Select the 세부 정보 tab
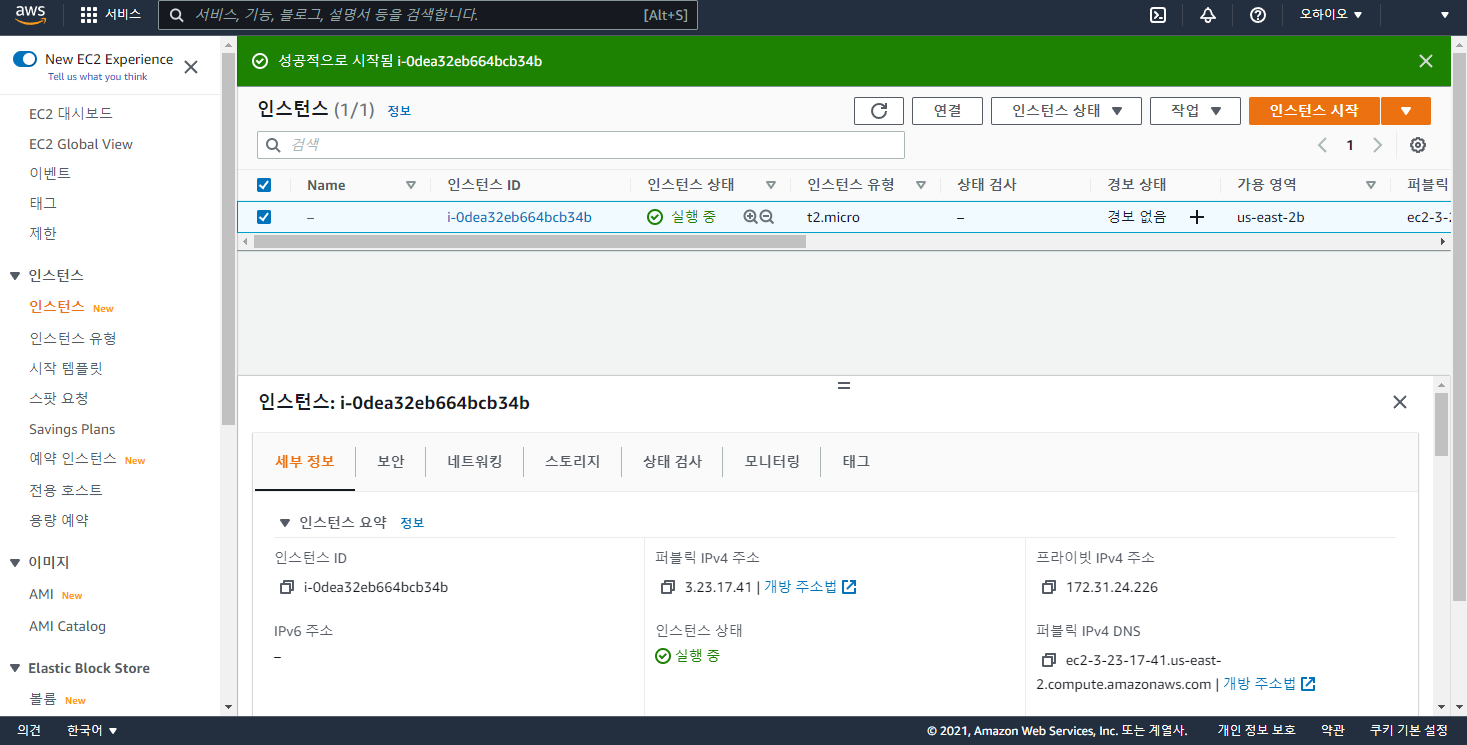 (x=305, y=462)
